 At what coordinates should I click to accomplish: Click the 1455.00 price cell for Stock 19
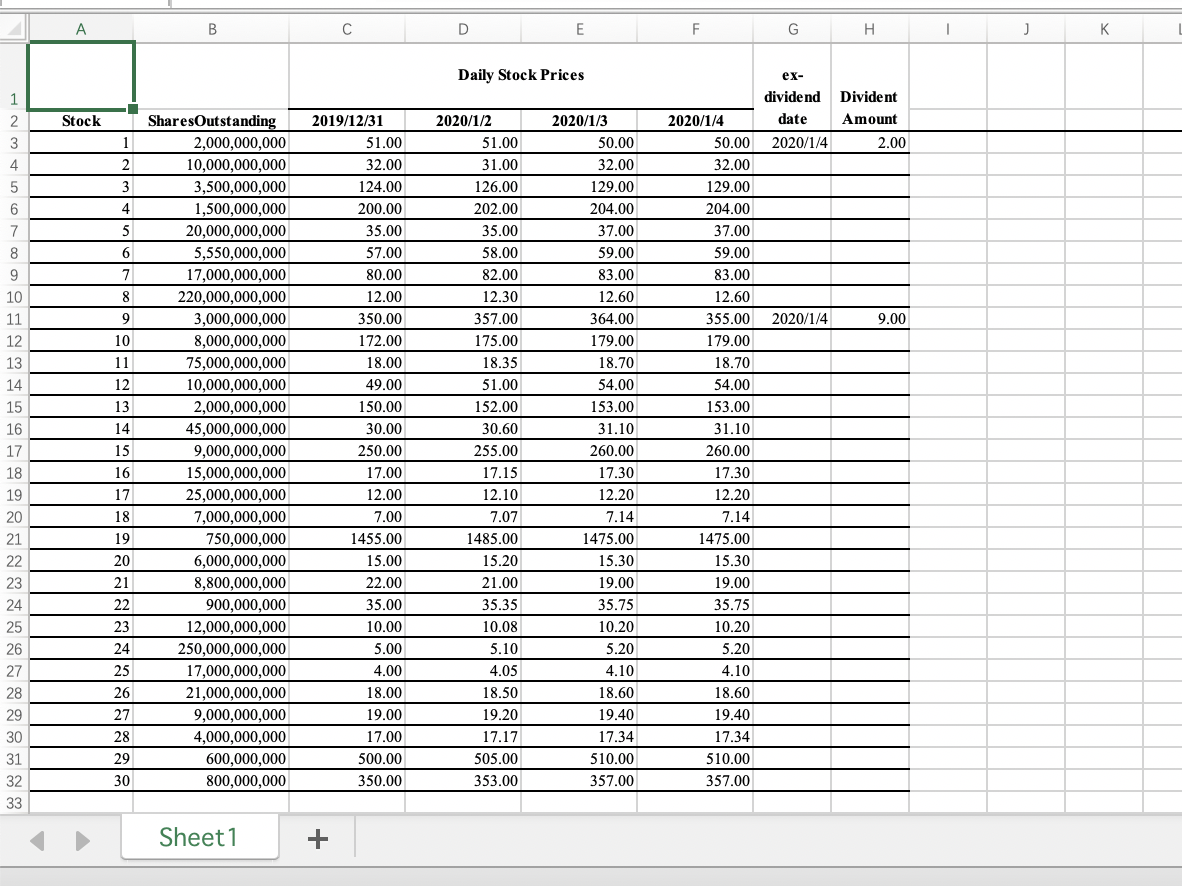[x=346, y=538]
